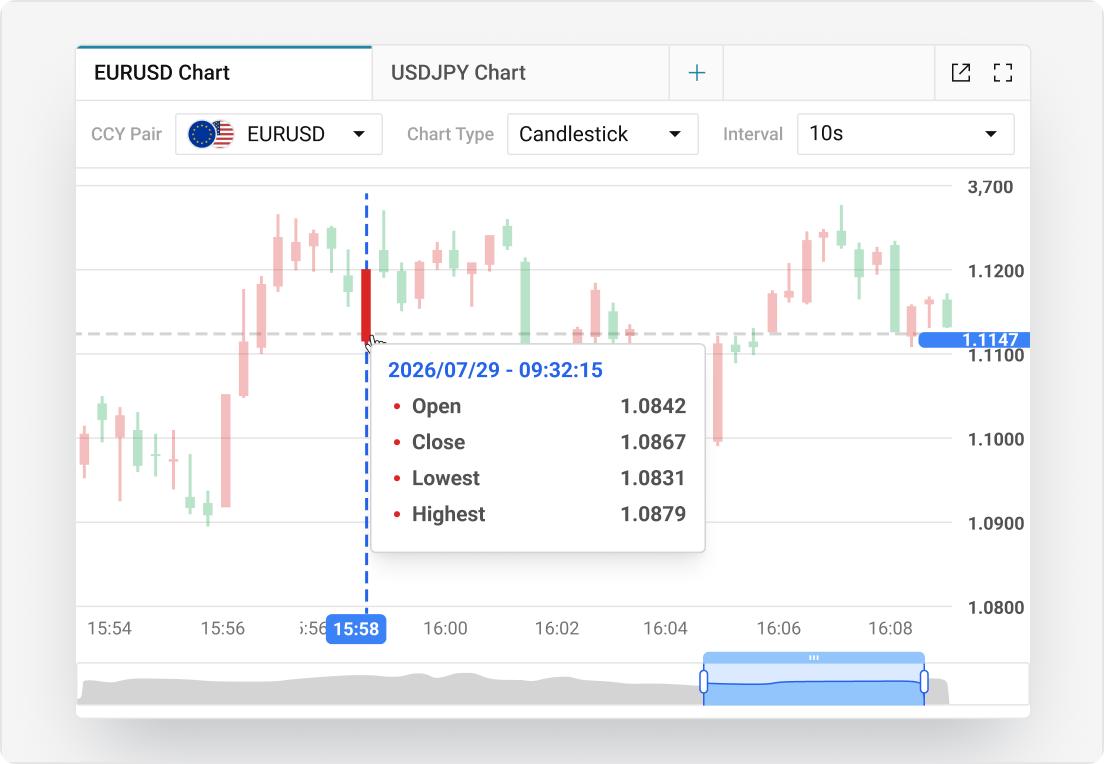Viewport: 1104px width, 764px height.
Task: Click the 16:08 time axis label
Action: coord(891,628)
